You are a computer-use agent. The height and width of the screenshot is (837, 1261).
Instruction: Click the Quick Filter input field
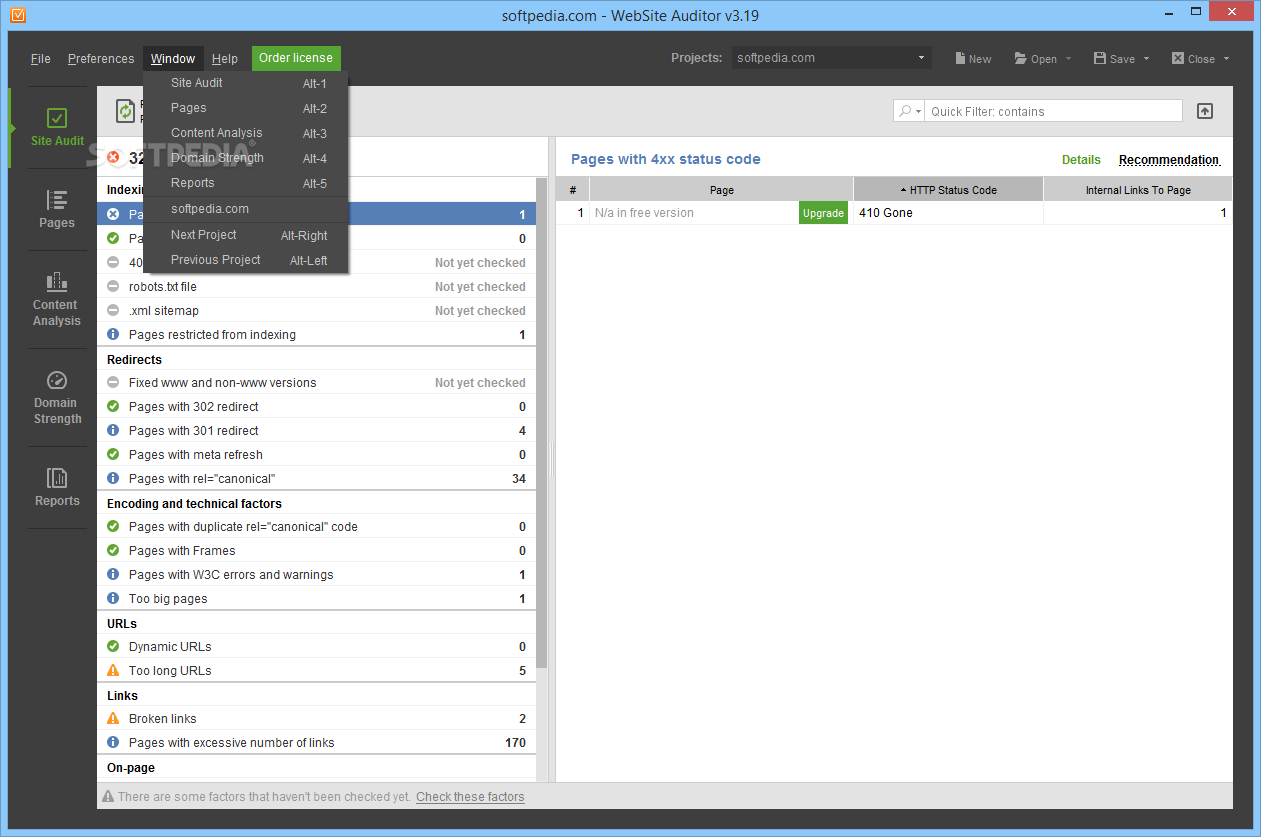tap(1053, 111)
